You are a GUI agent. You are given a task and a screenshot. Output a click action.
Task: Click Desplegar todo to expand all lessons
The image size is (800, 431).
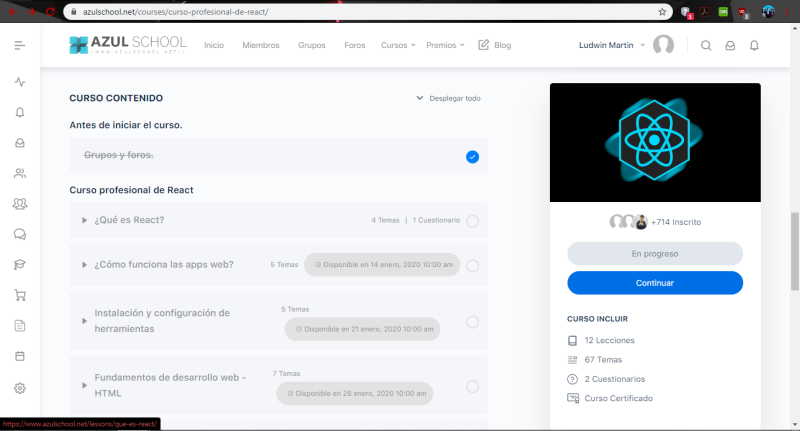pos(449,98)
